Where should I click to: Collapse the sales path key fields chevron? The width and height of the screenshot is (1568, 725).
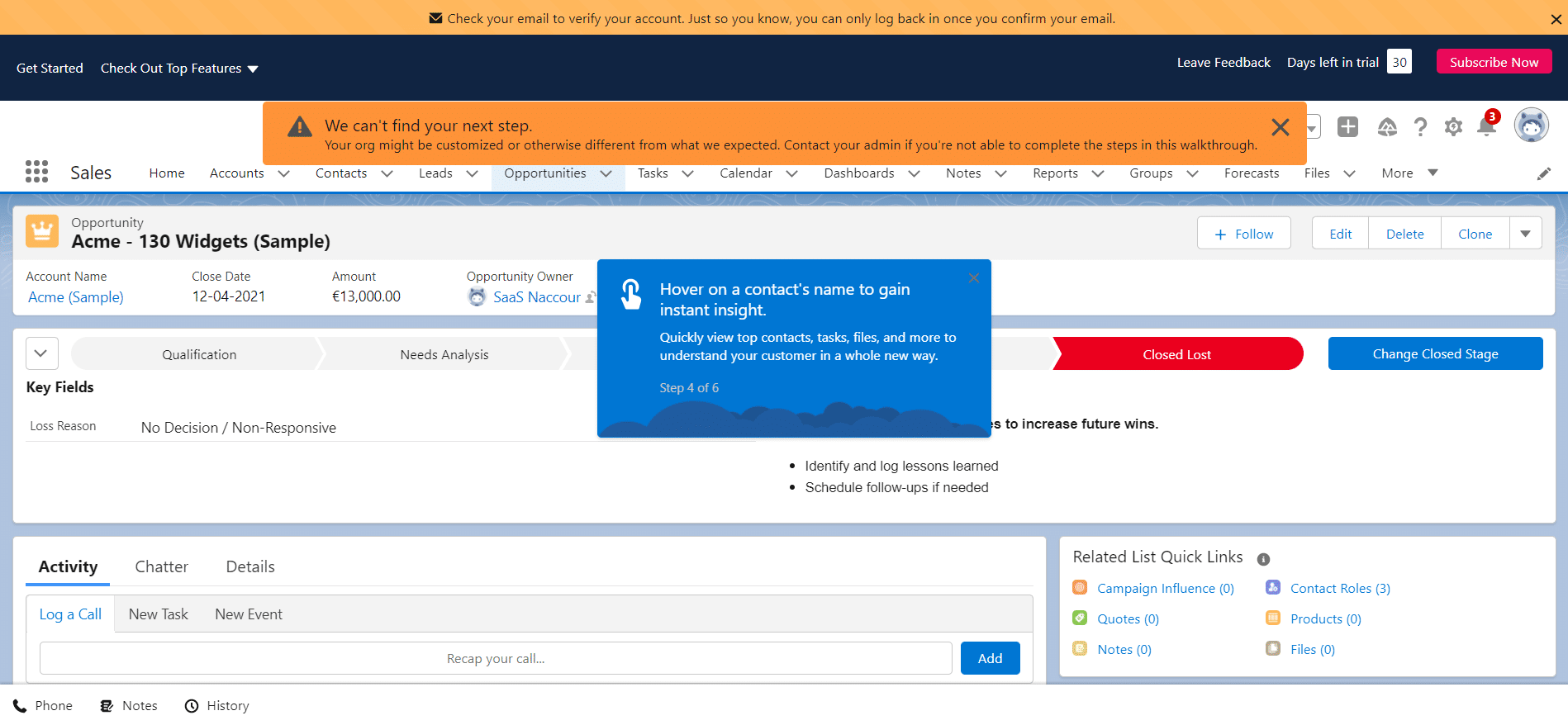point(41,353)
